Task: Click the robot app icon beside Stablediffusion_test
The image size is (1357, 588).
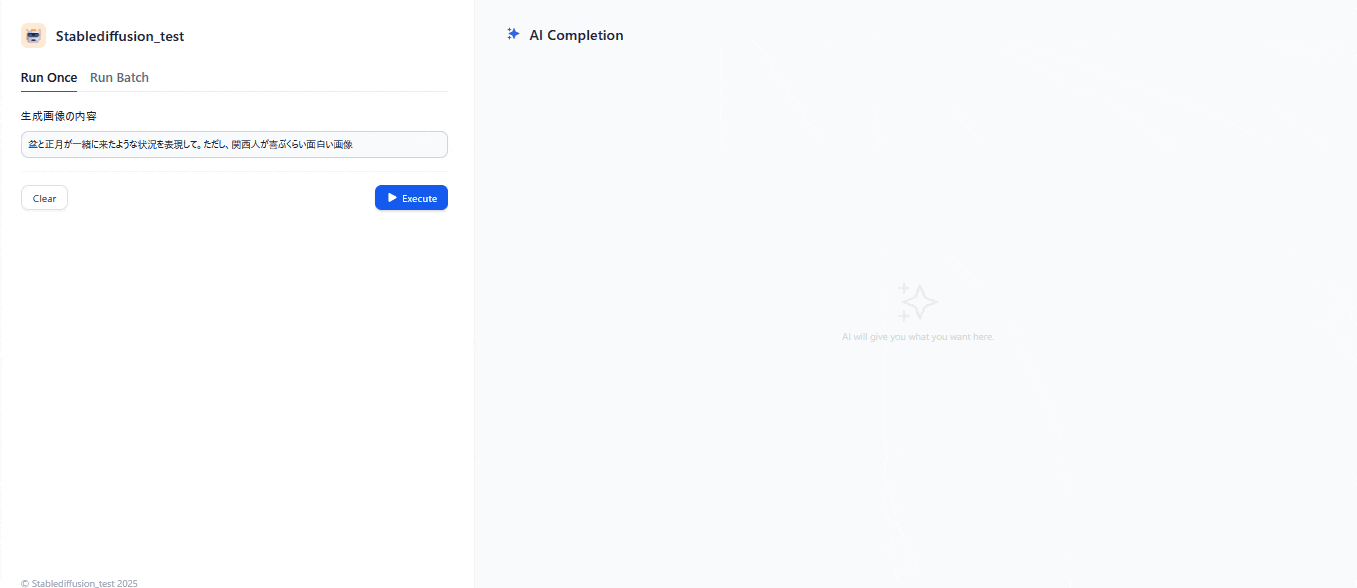Action: pyautogui.click(x=33, y=35)
